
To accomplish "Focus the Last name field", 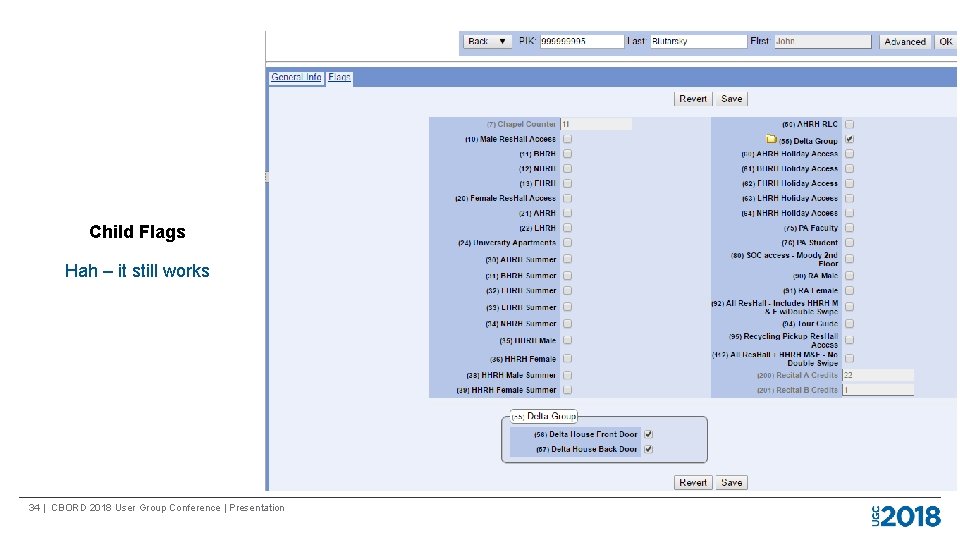I will point(698,41).
